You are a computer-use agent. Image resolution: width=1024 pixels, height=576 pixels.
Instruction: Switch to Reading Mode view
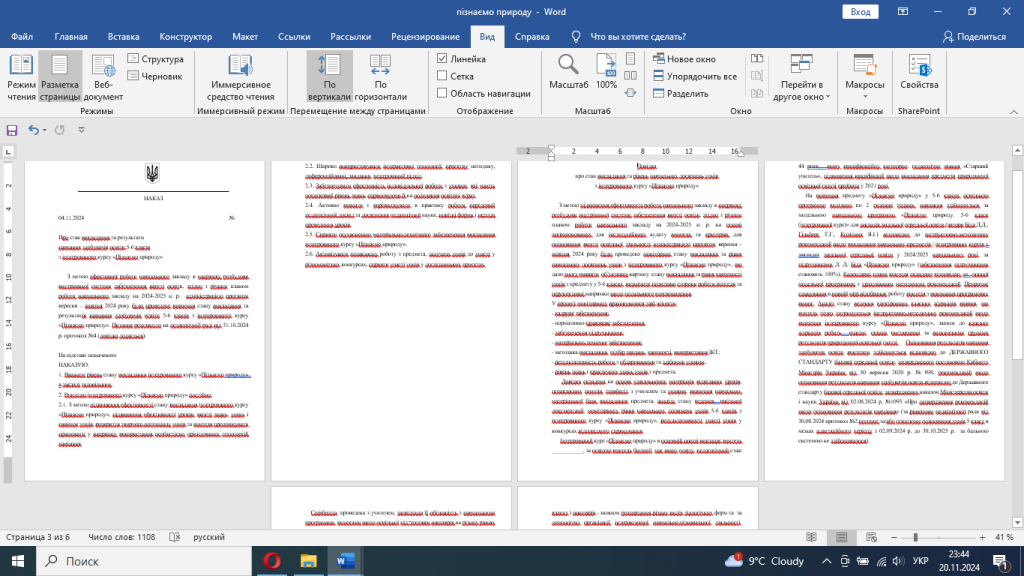point(22,77)
